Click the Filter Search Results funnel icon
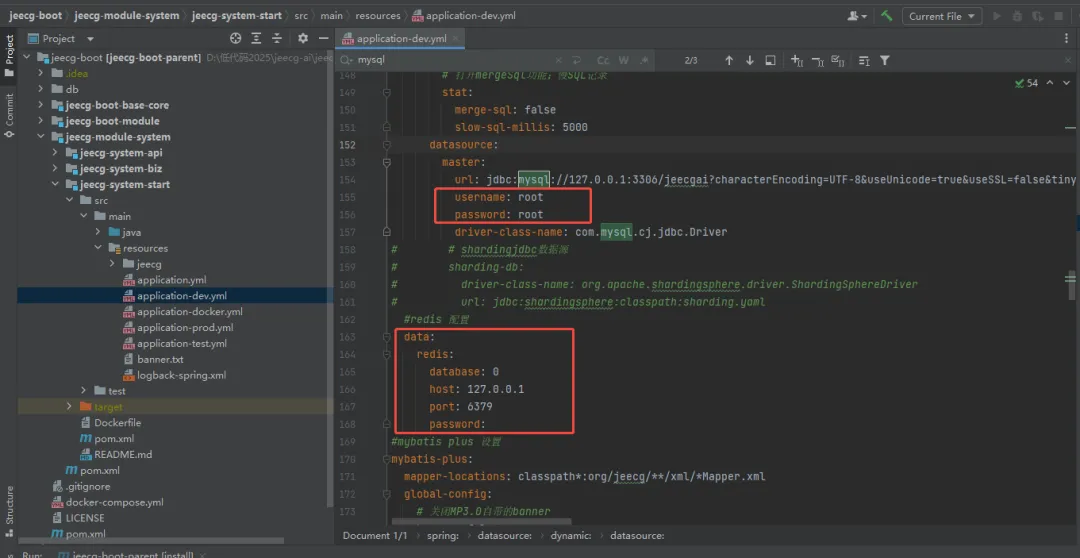Image resolution: width=1080 pixels, height=558 pixels. coord(884,61)
